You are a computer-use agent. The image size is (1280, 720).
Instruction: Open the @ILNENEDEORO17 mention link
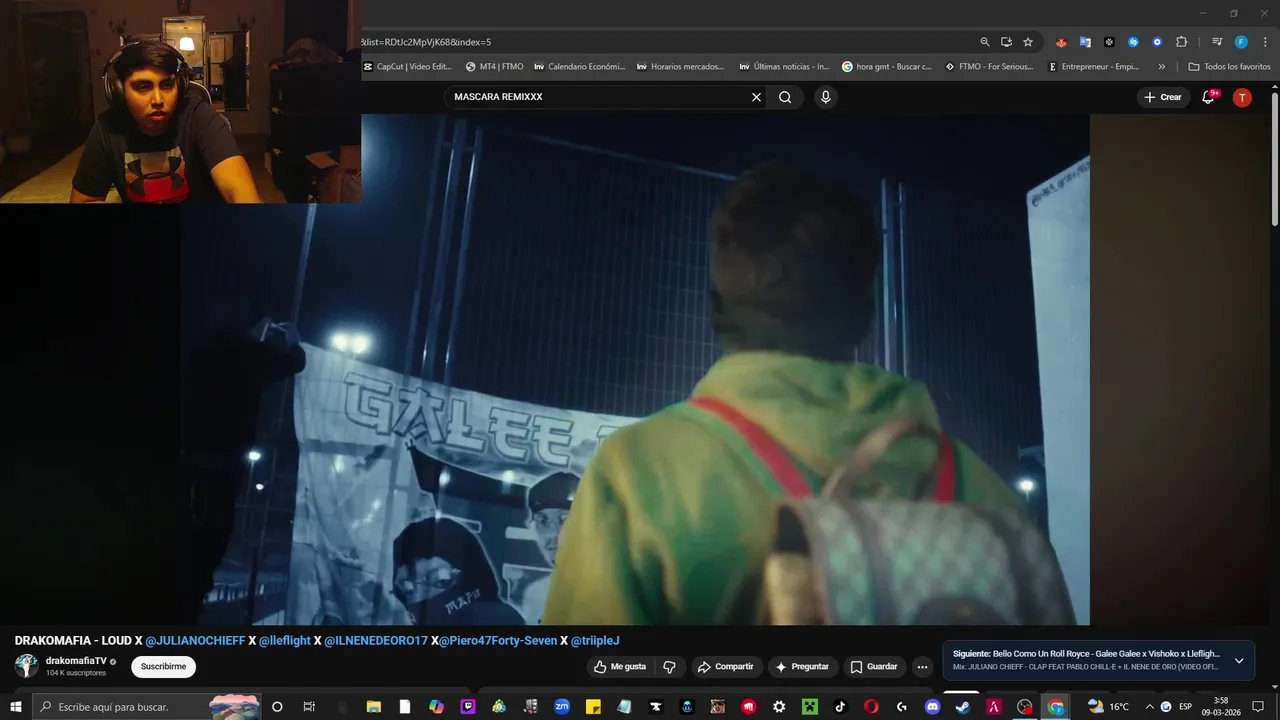(x=376, y=640)
